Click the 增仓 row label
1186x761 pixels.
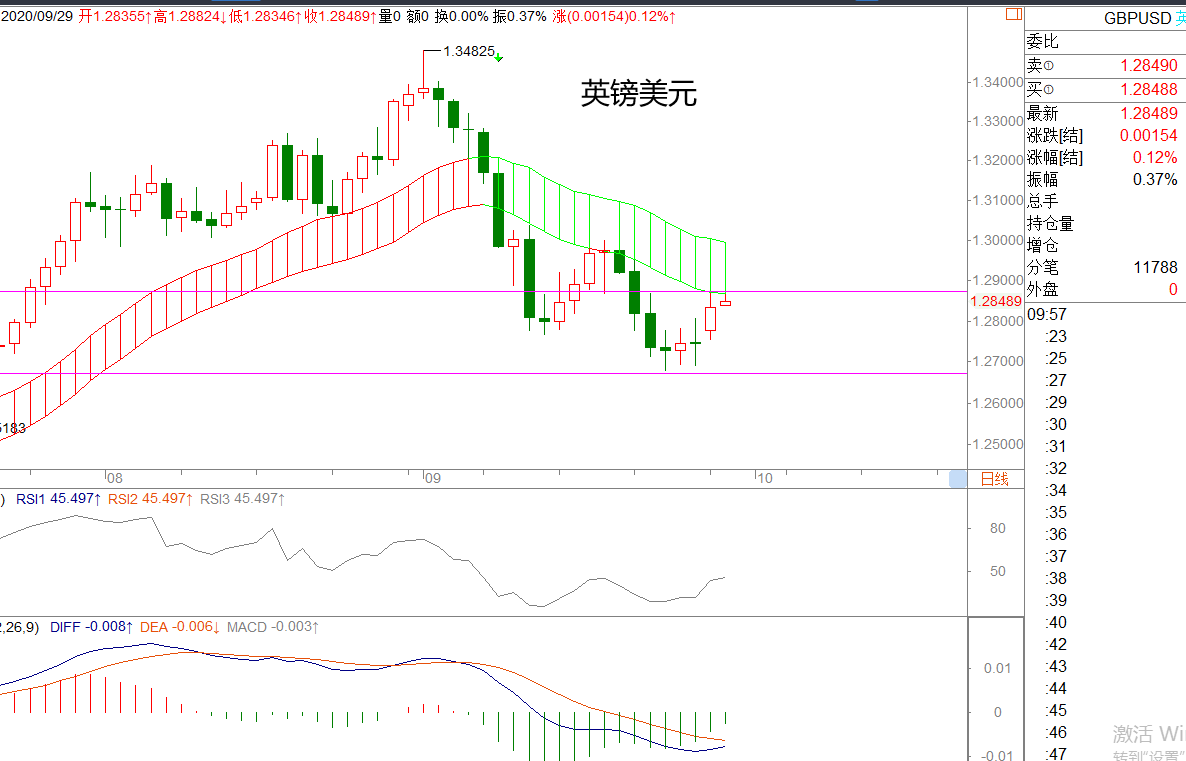(x=1042, y=245)
